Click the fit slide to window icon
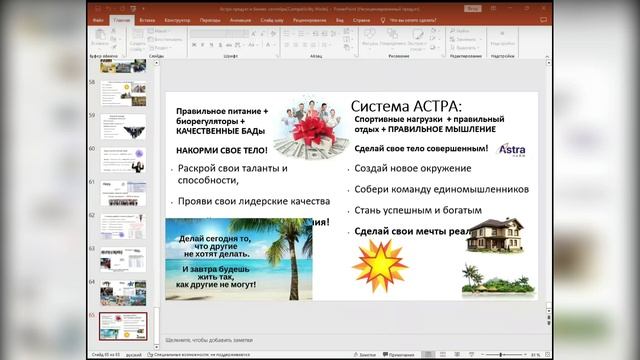The width and height of the screenshot is (640, 360). pyautogui.click(x=547, y=355)
